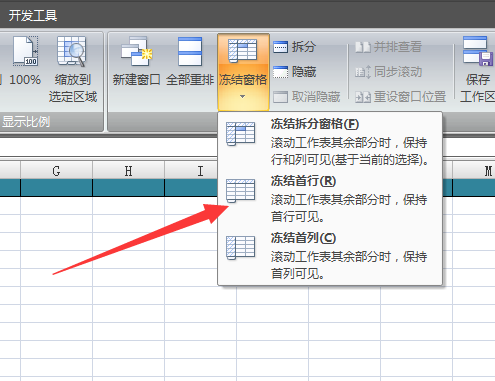Select column H header
Screen dimensions: 495x381
pyautogui.click(x=128, y=171)
